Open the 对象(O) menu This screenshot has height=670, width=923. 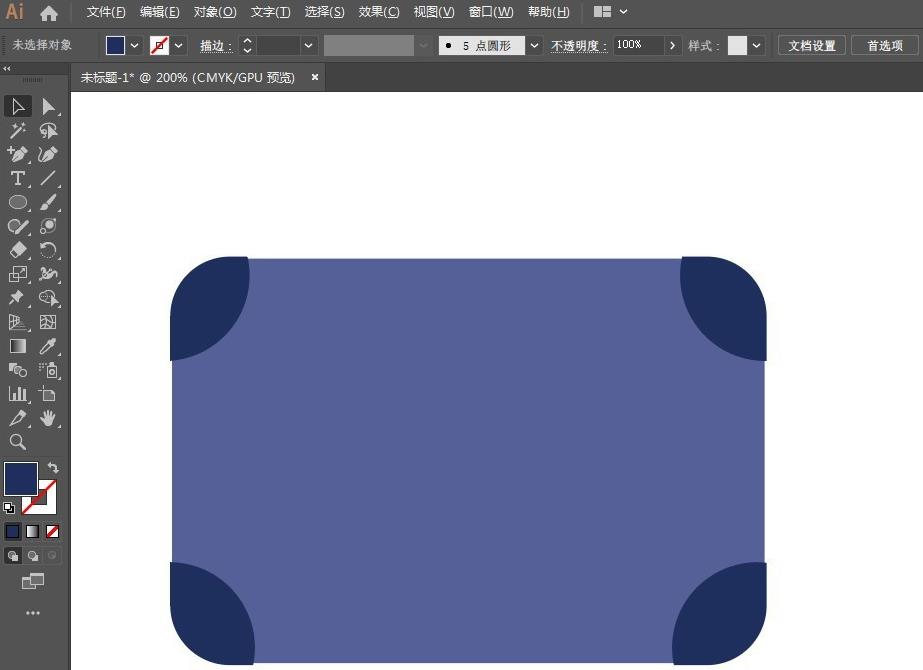click(215, 12)
